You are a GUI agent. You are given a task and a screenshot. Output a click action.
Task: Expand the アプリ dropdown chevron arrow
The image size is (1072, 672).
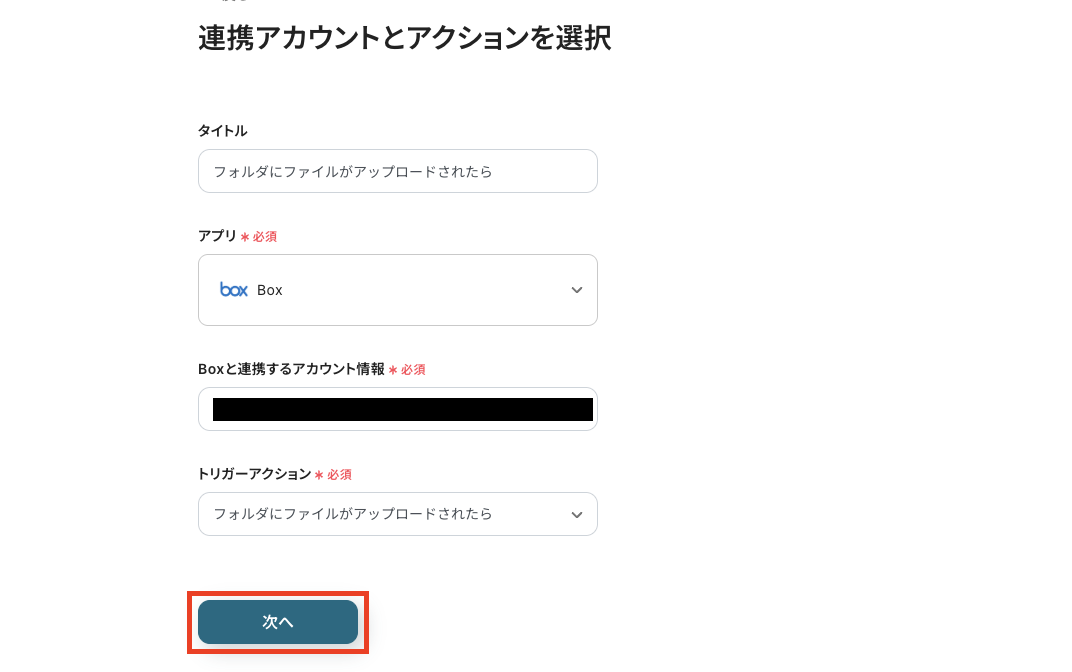coord(576,290)
